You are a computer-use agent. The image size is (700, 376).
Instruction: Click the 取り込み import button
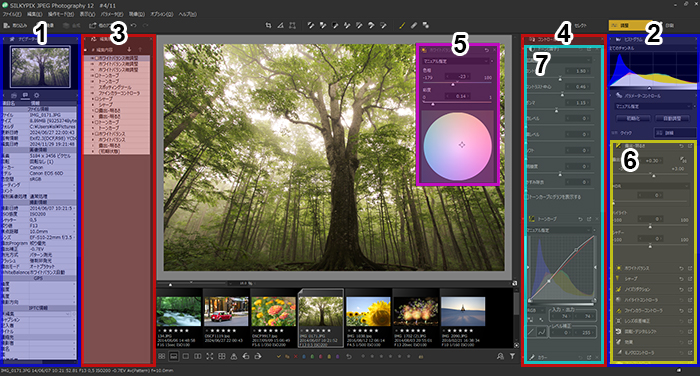16,26
